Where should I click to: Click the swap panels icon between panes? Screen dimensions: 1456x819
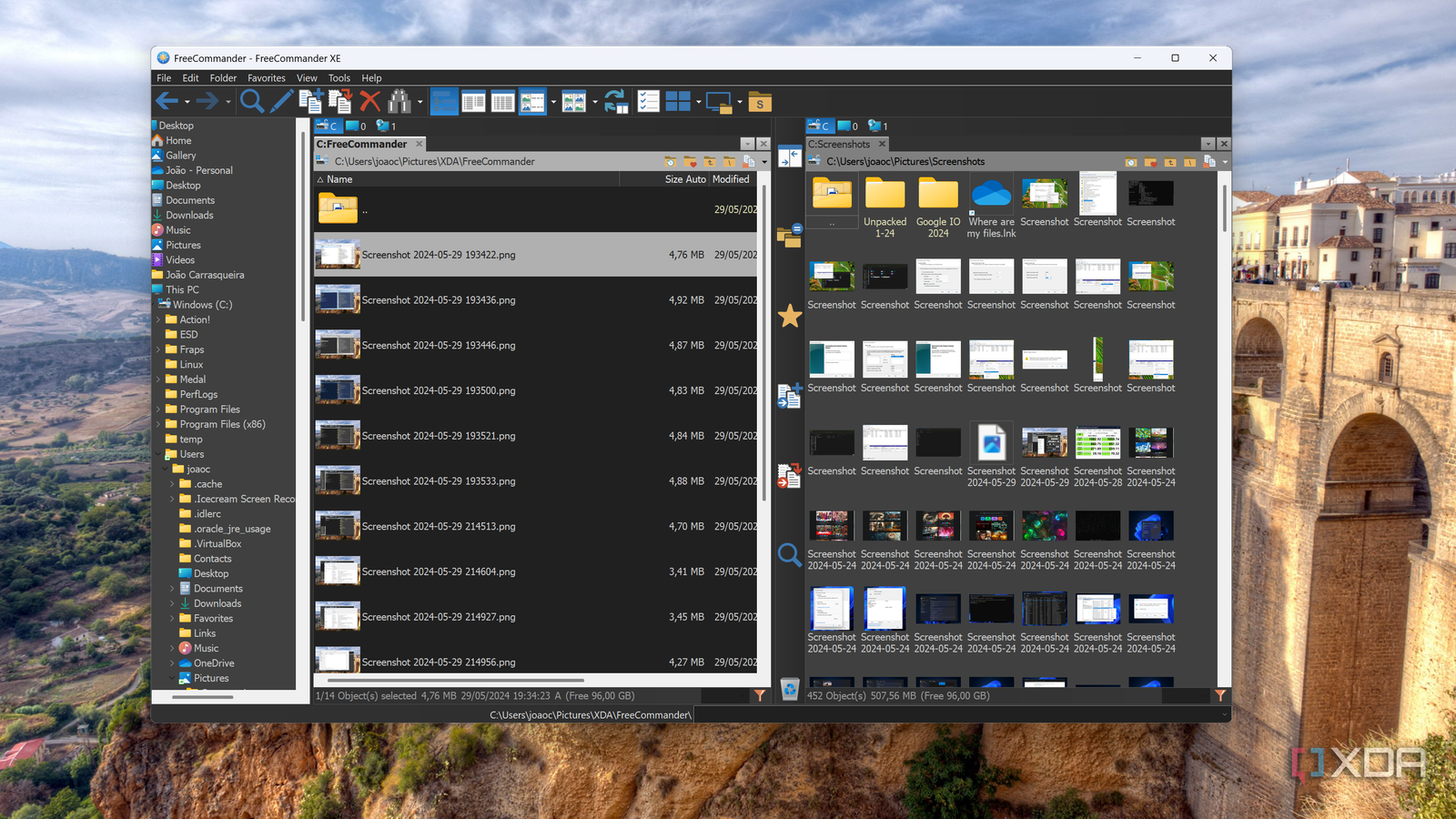click(789, 157)
